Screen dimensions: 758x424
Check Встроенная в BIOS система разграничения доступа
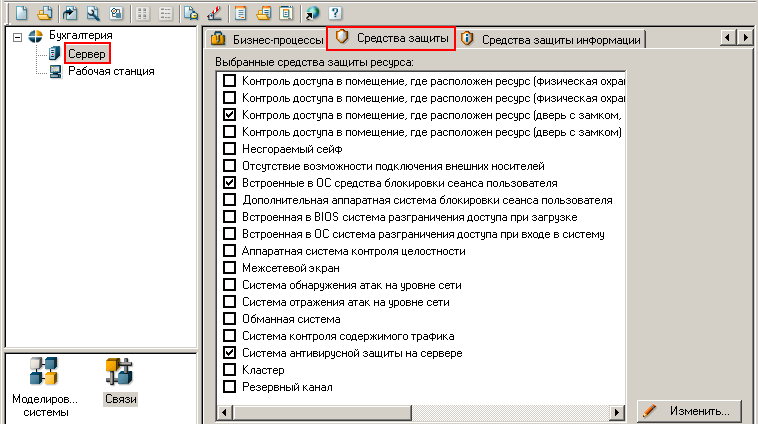click(x=229, y=216)
